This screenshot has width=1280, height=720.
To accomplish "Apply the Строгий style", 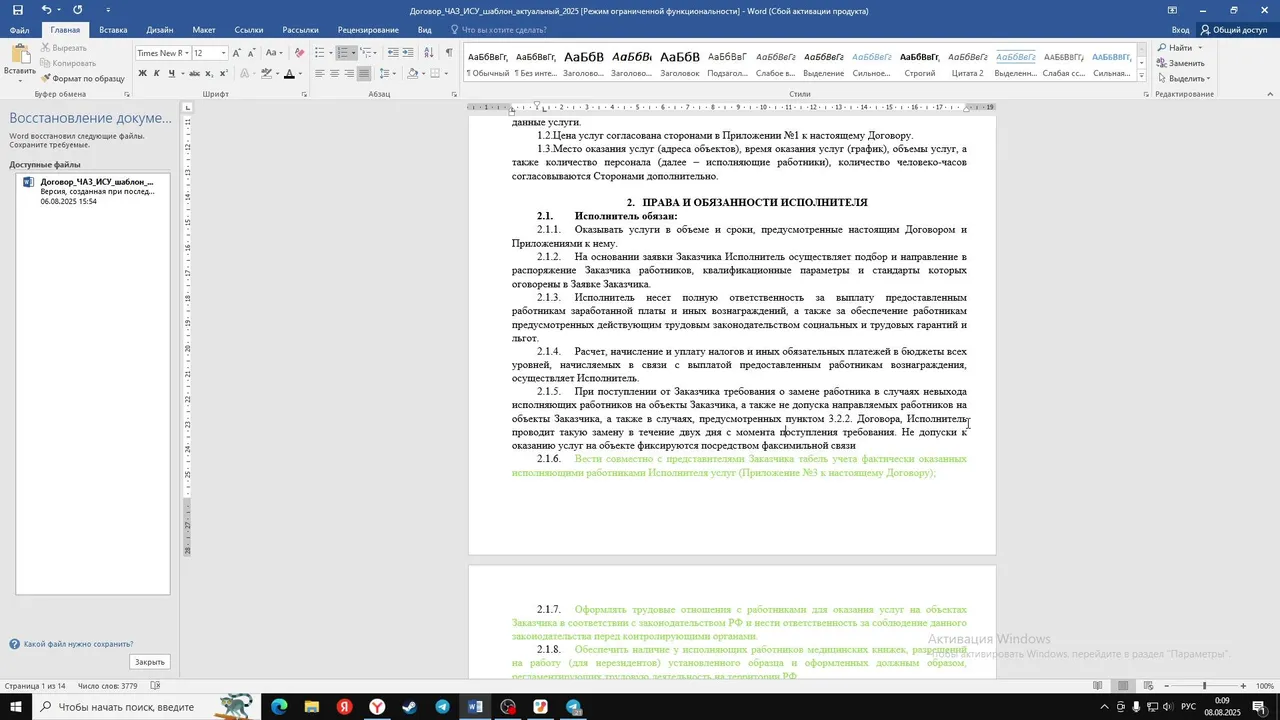I will click(x=920, y=63).
